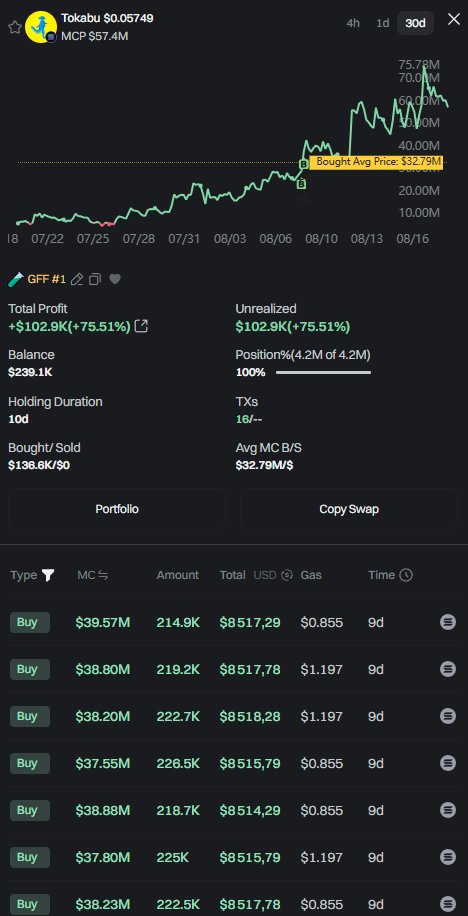Select the 30d chart timeframe
The width and height of the screenshot is (468, 916).
(415, 23)
